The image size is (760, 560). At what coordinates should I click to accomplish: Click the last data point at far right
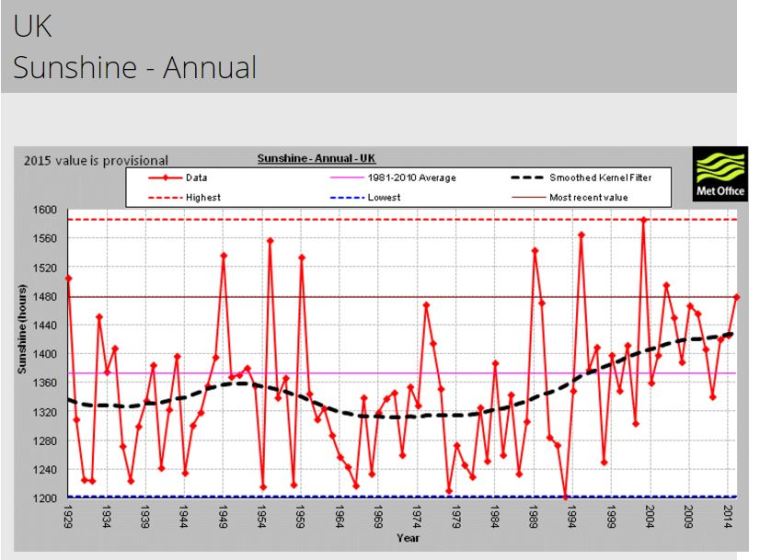(737, 296)
